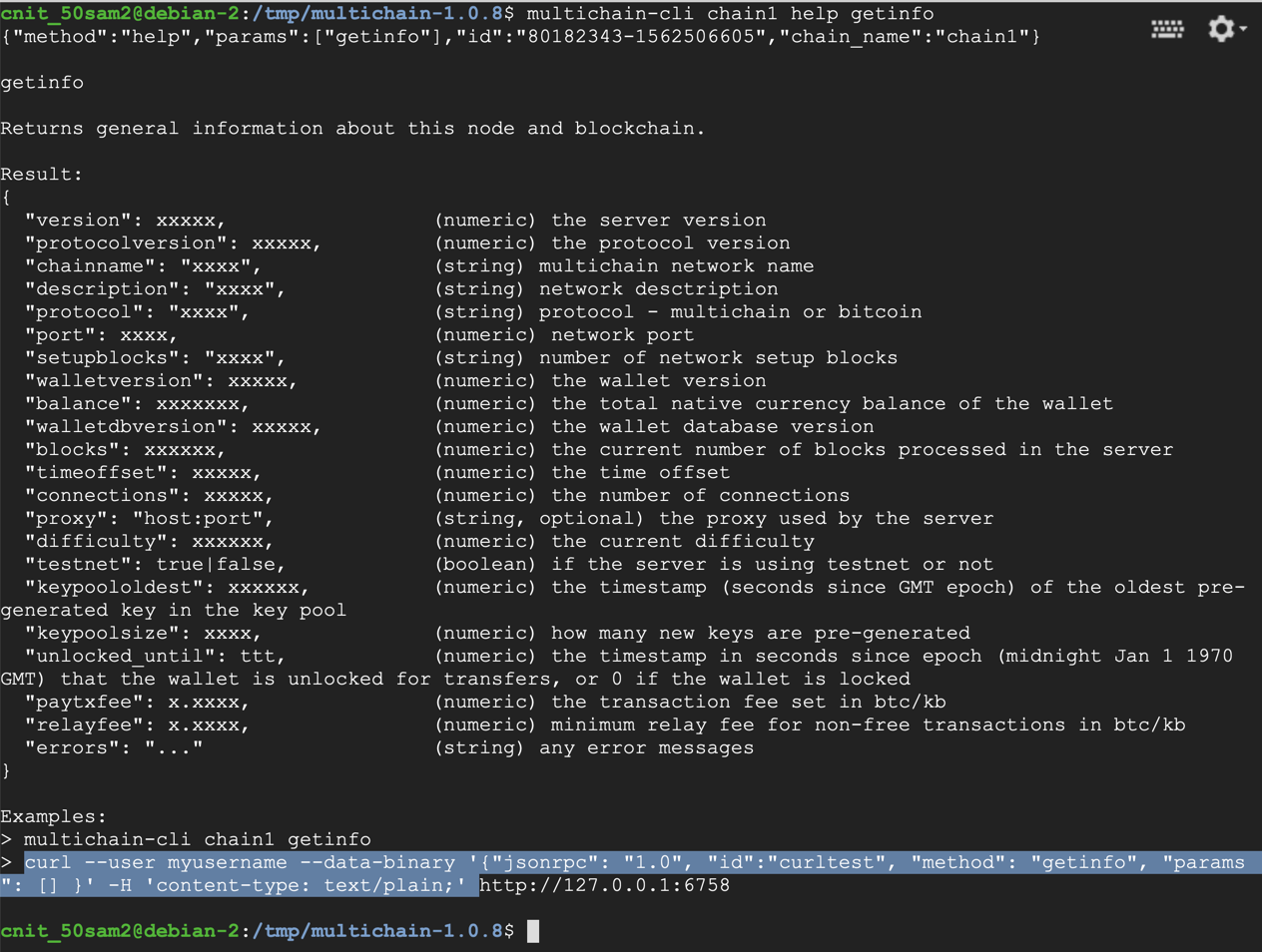1262x952 pixels.
Task: Click the "errors": "..." entry
Action: point(113,747)
